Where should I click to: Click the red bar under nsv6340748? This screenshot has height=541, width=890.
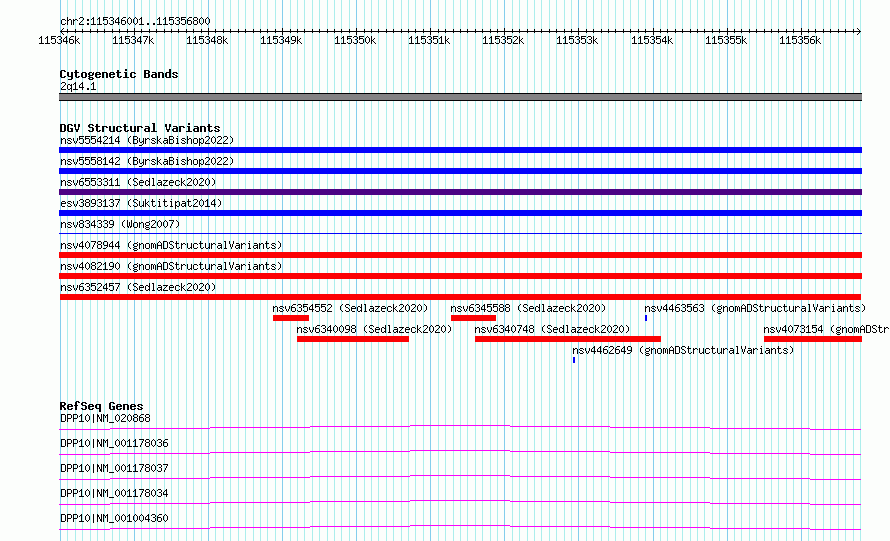(x=568, y=339)
